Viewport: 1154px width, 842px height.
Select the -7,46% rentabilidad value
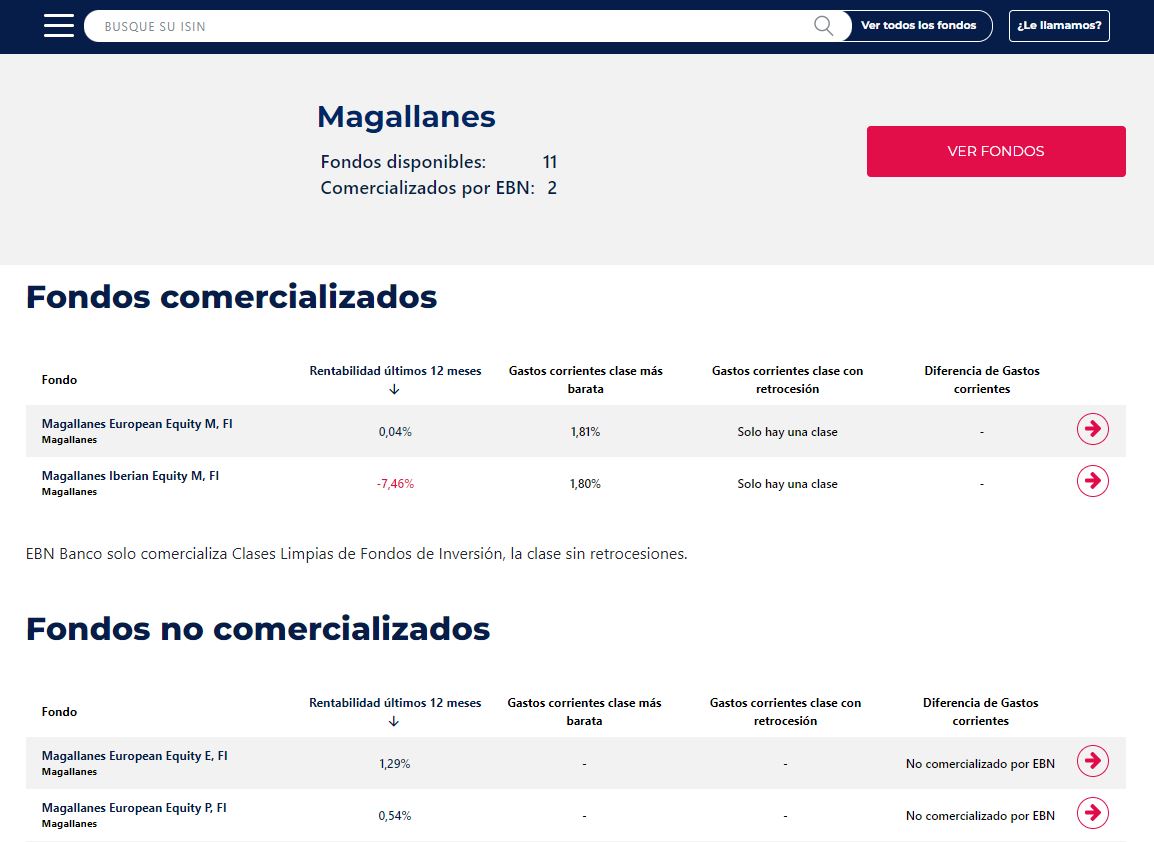(x=395, y=484)
